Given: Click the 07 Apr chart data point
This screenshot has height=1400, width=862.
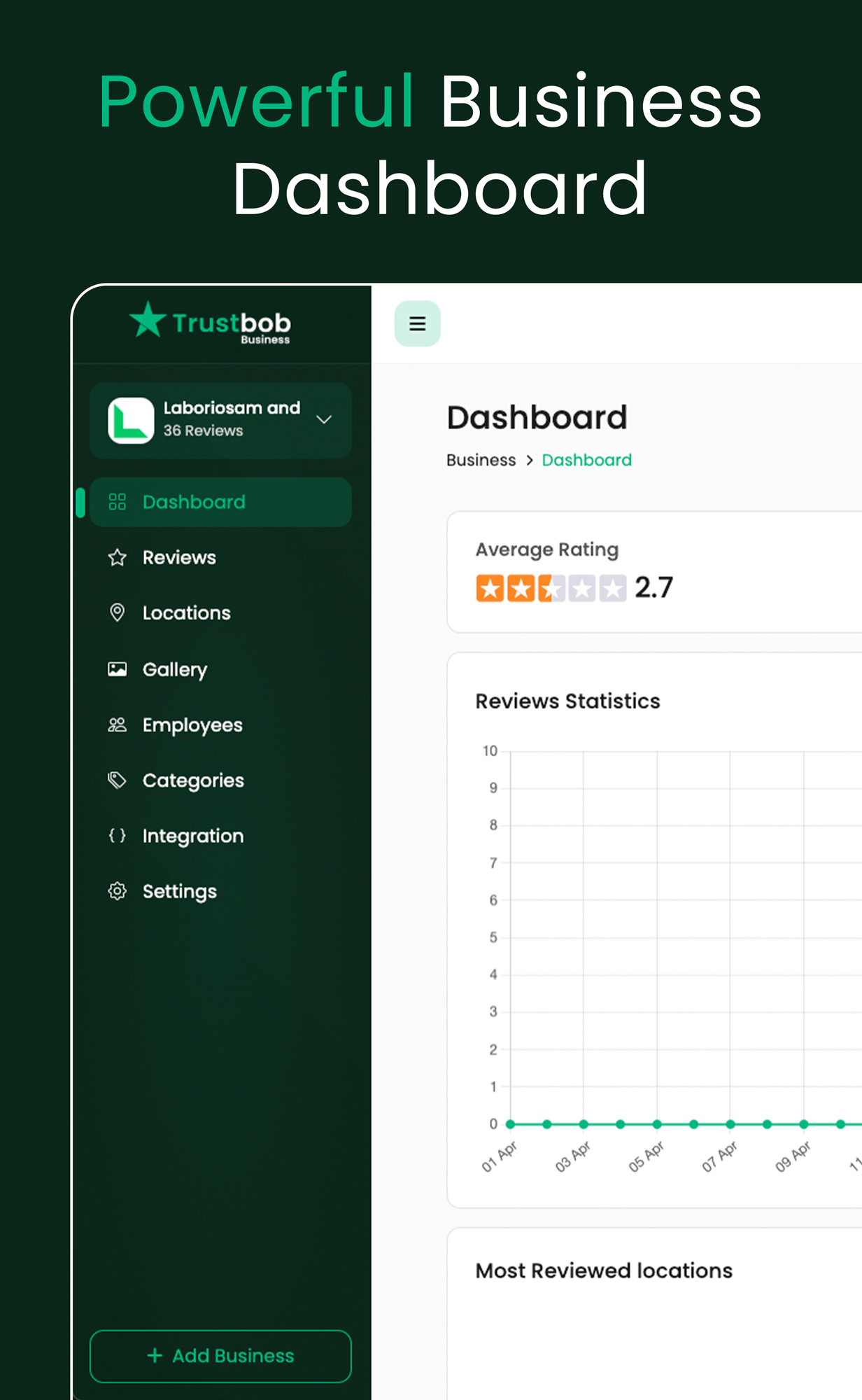Looking at the screenshot, I should coord(730,1124).
